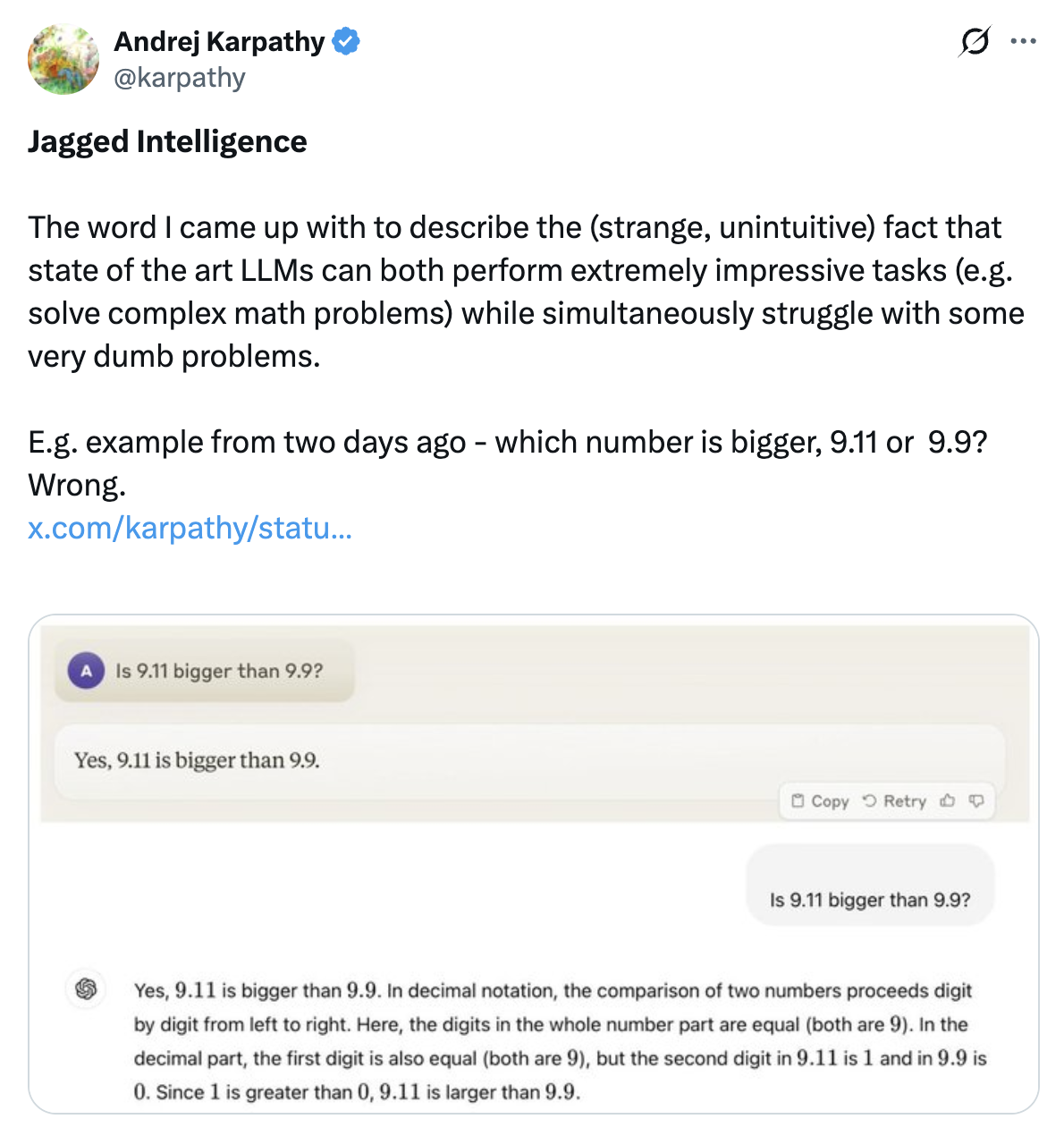The height and width of the screenshot is (1136, 1064).
Task: Click the blue verified badge
Action: [x=346, y=41]
